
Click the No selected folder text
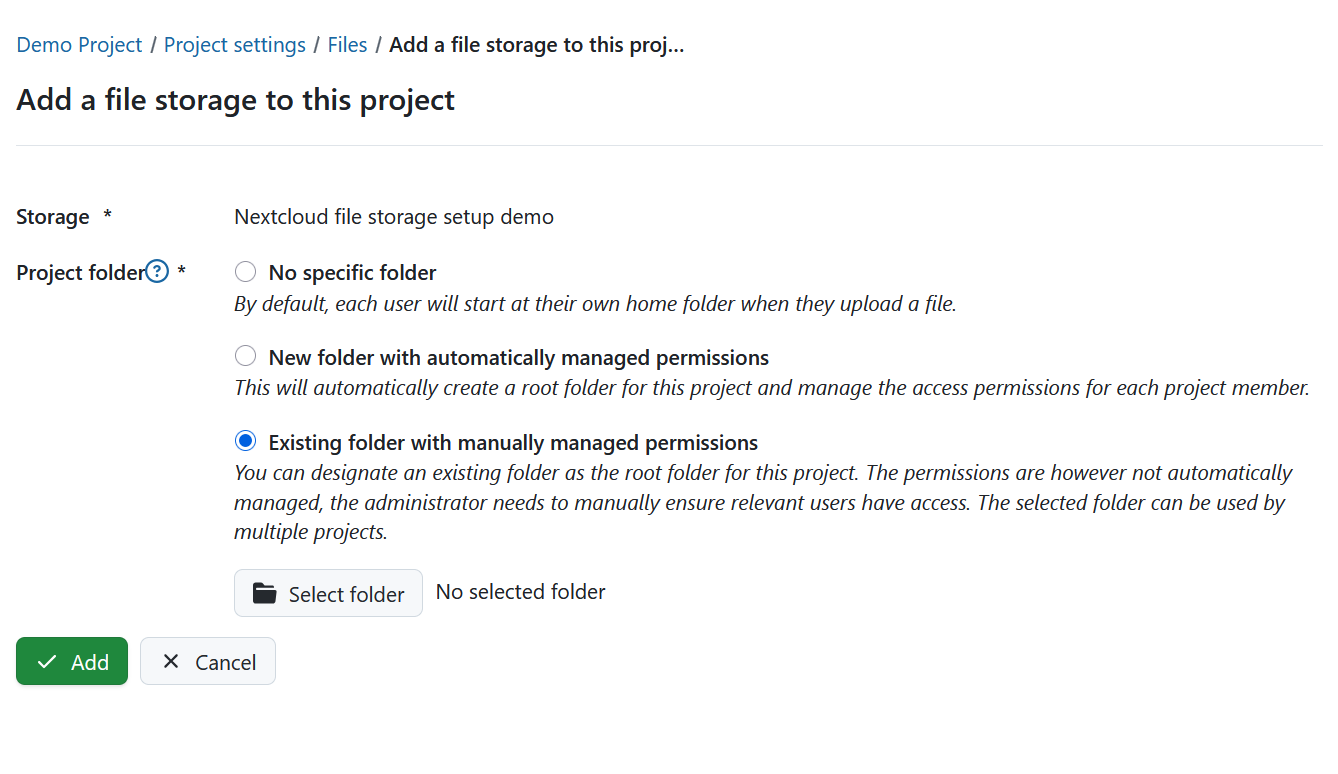[x=520, y=591]
